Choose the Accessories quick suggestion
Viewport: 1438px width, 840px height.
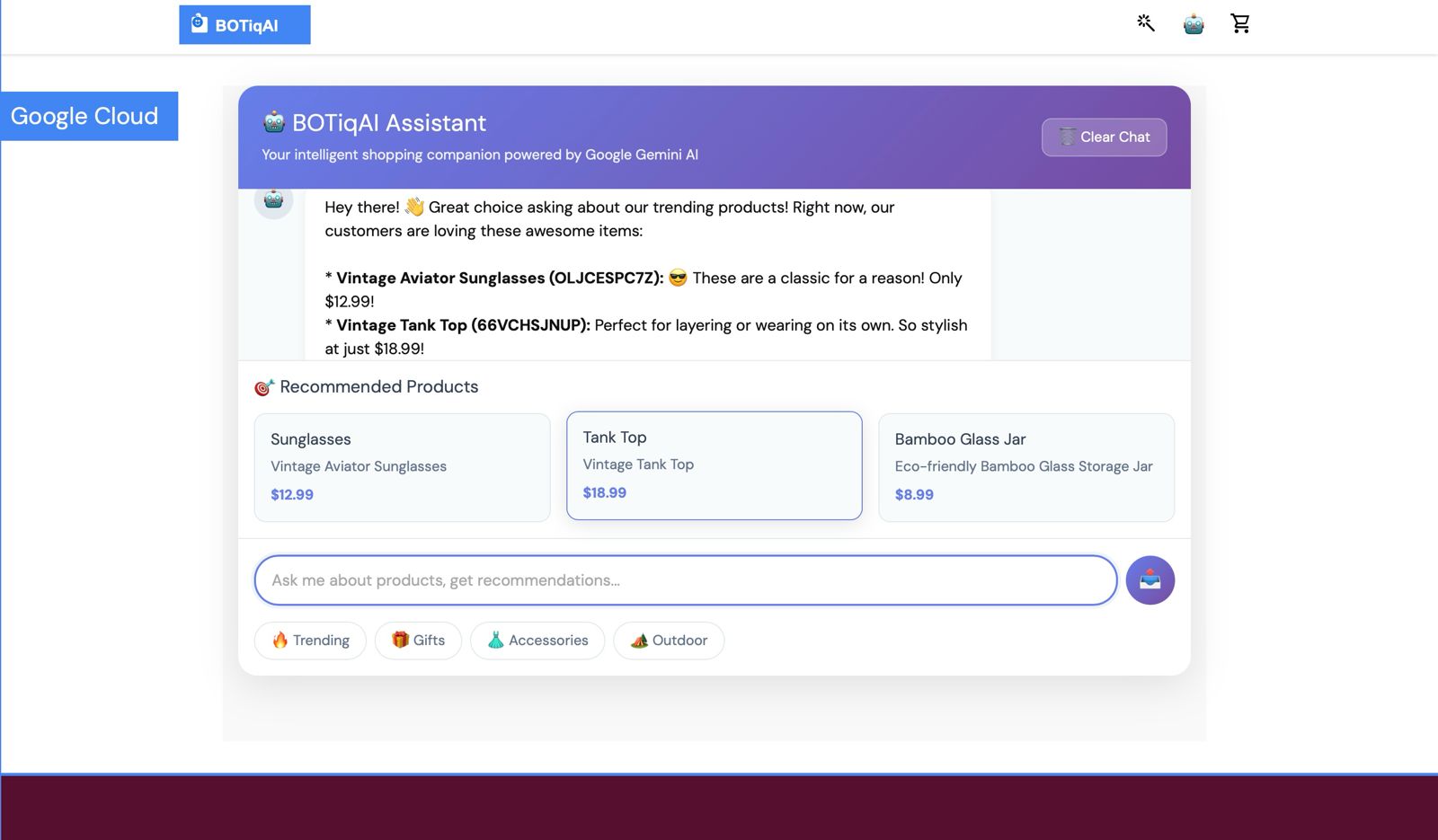[537, 641]
